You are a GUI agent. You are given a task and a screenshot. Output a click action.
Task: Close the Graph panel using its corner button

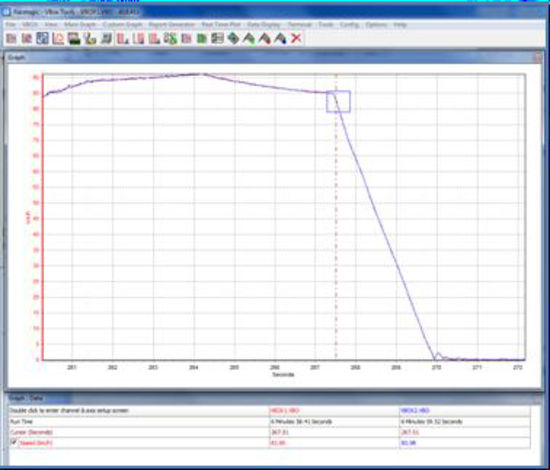538,58
